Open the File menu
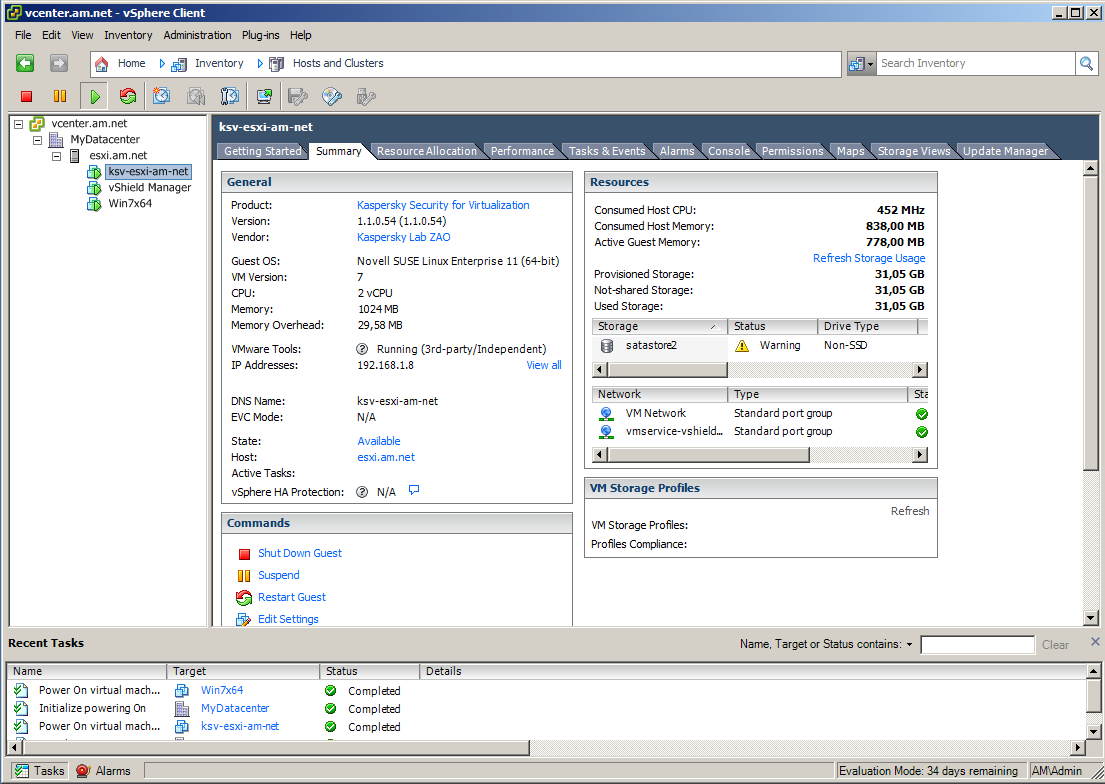The width and height of the screenshot is (1105, 784). (23, 35)
